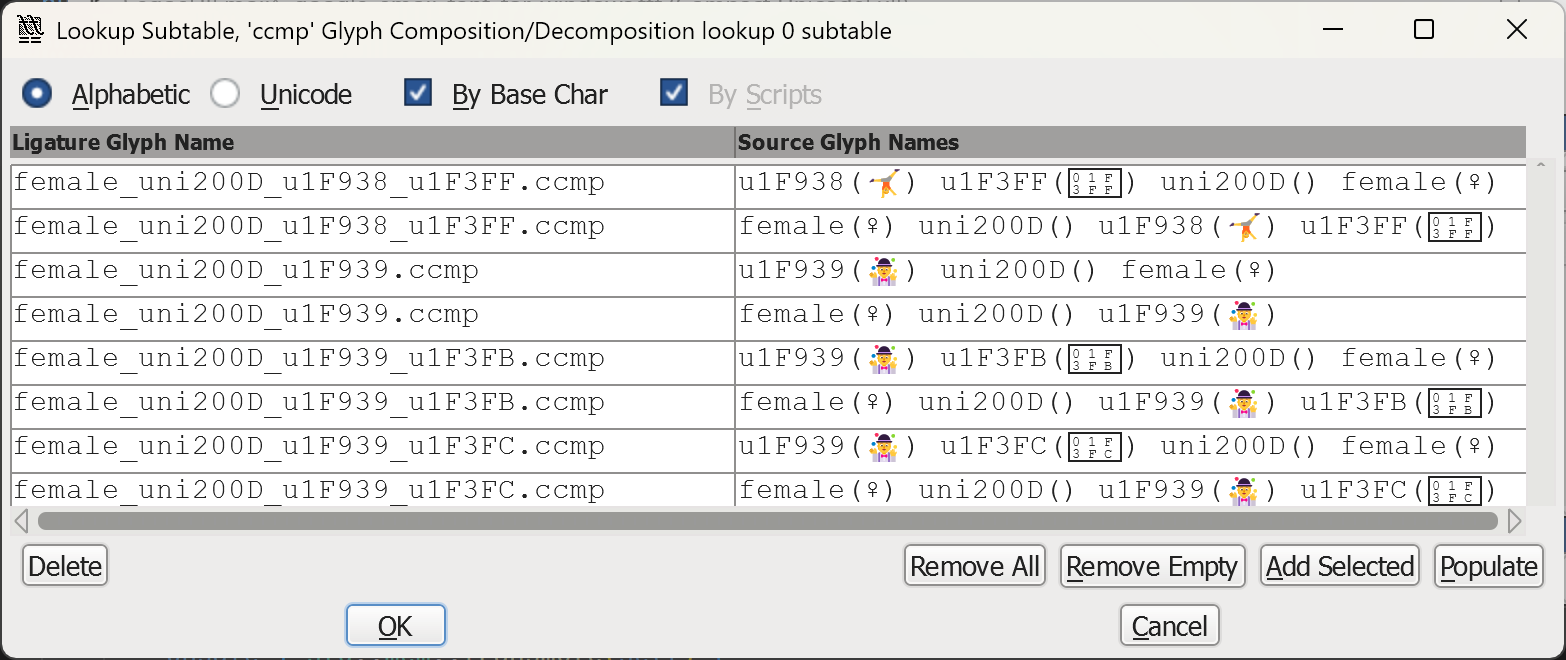Screen dimensions: 1566x660
Task: Maximize the Lookup Subtable window
Action: 1423,30
